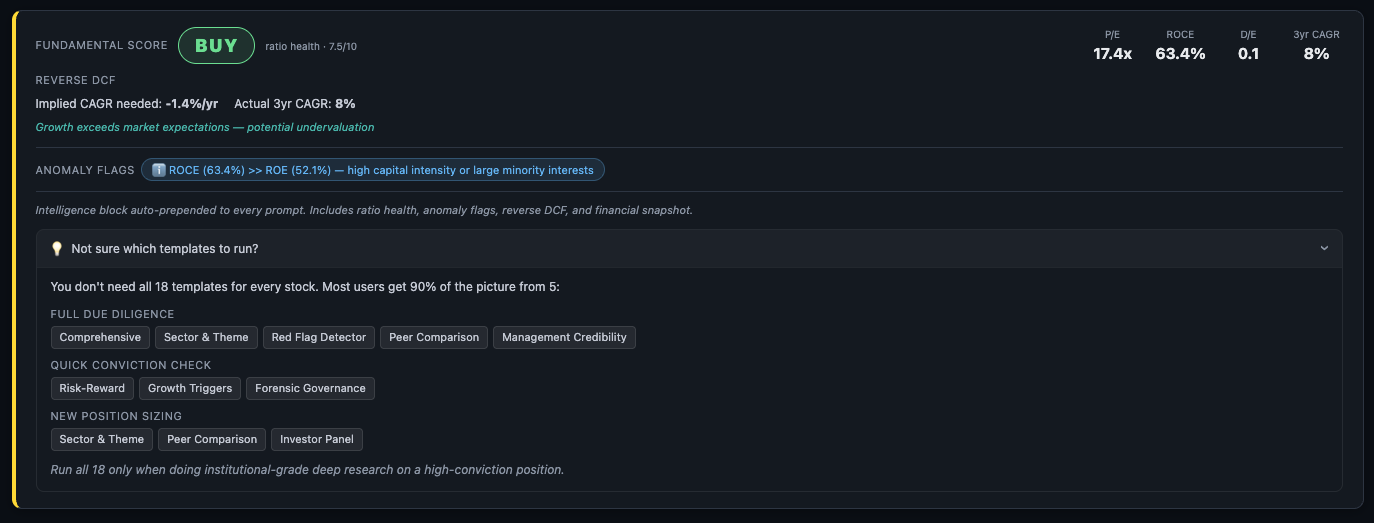Click the "Not sure which templates to run?" header

(165, 249)
